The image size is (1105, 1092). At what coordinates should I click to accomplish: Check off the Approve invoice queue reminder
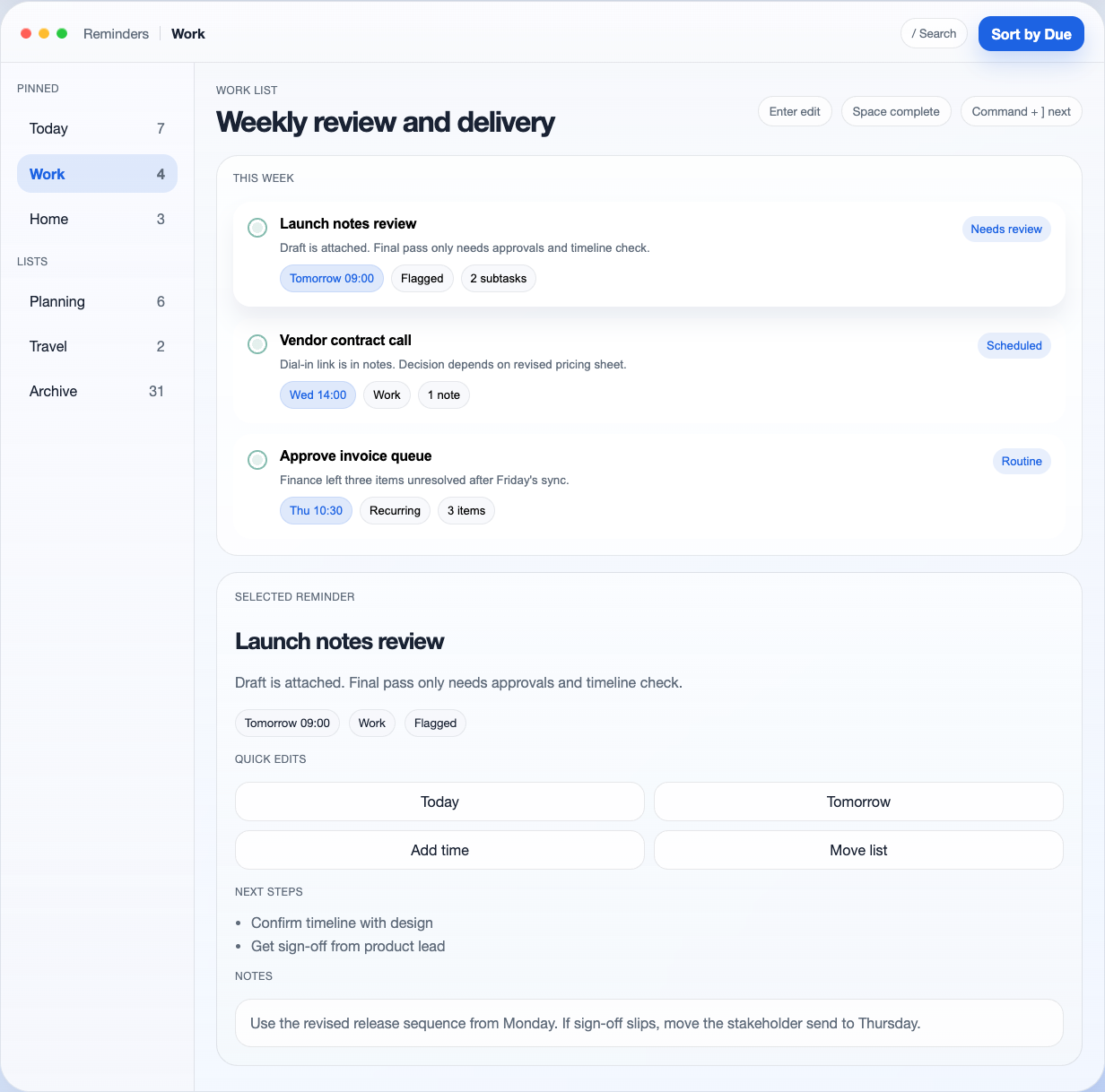click(257, 460)
